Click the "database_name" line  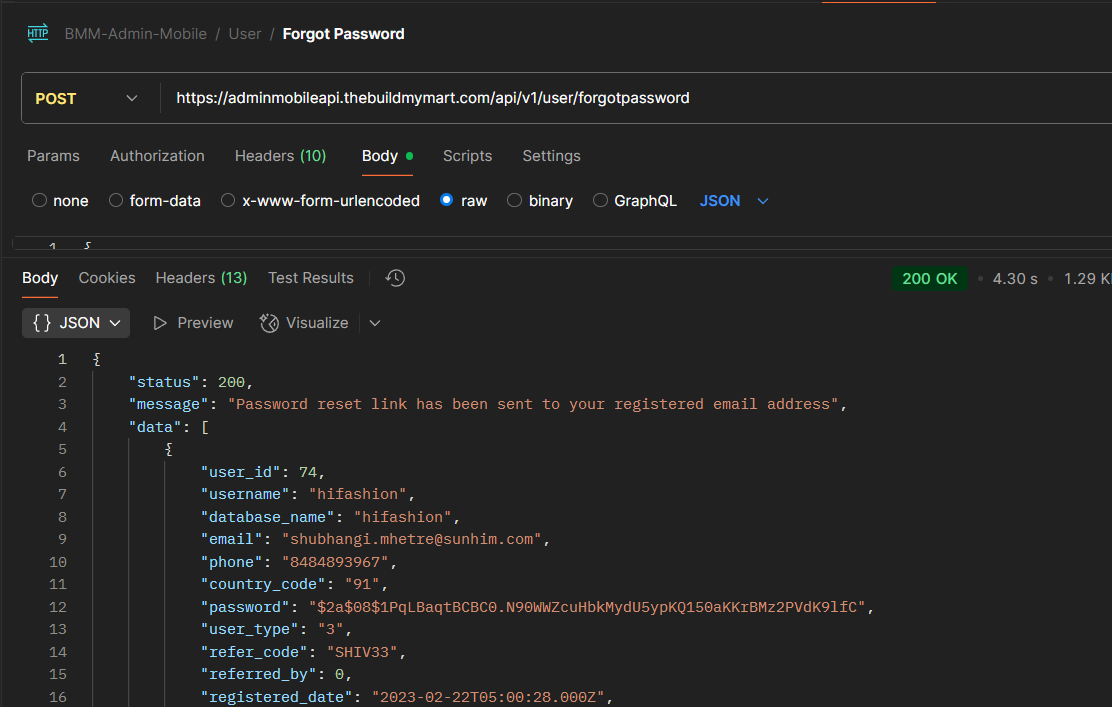(x=330, y=517)
